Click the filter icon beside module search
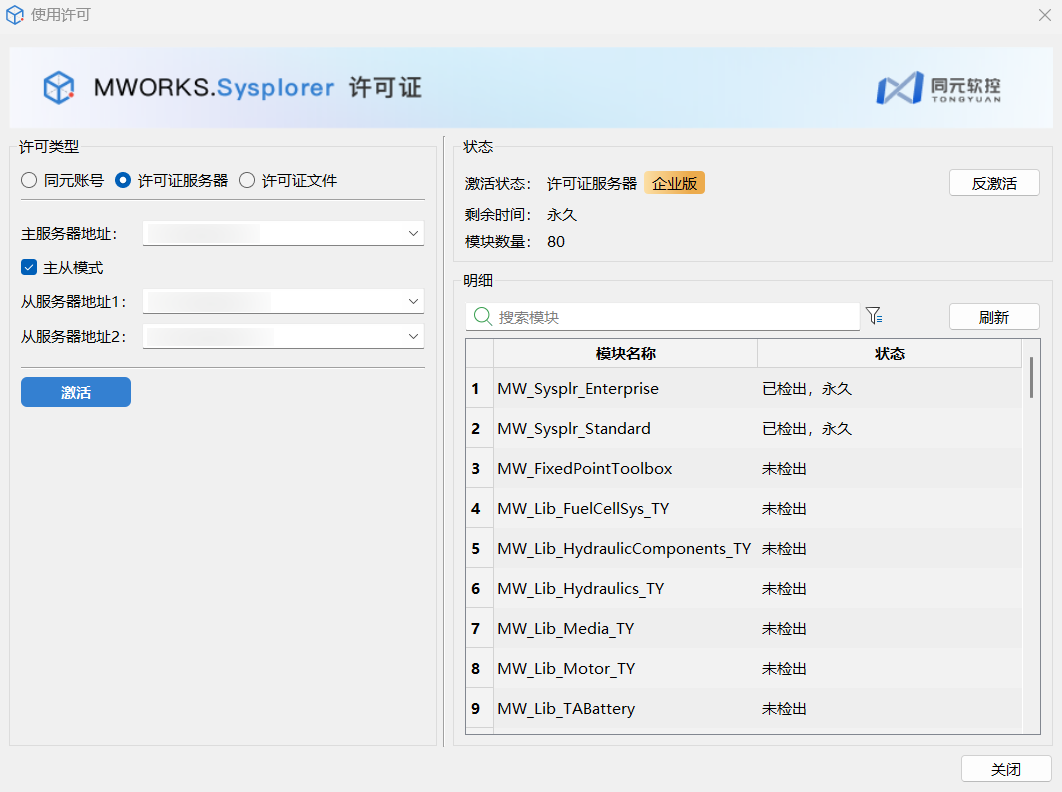 coord(874,316)
